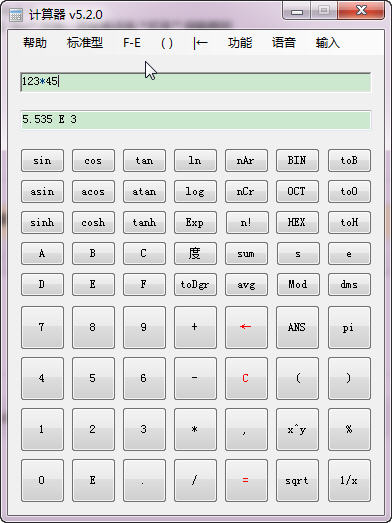The height and width of the screenshot is (523, 392).
Task: Click the hex digit B button
Action: (x=93, y=253)
